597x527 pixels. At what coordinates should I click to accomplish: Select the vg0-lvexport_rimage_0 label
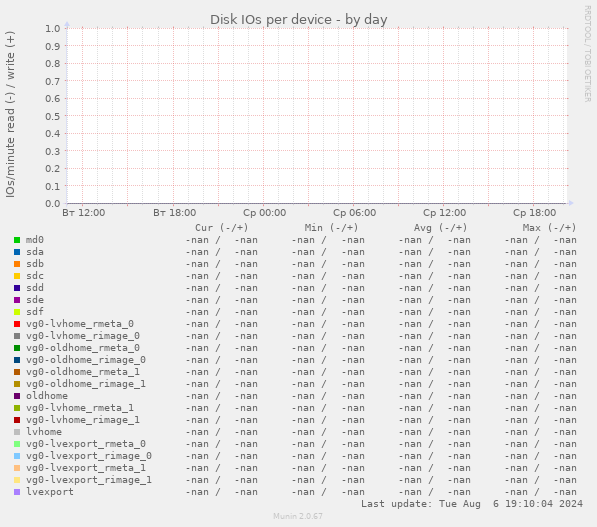[x=89, y=456]
